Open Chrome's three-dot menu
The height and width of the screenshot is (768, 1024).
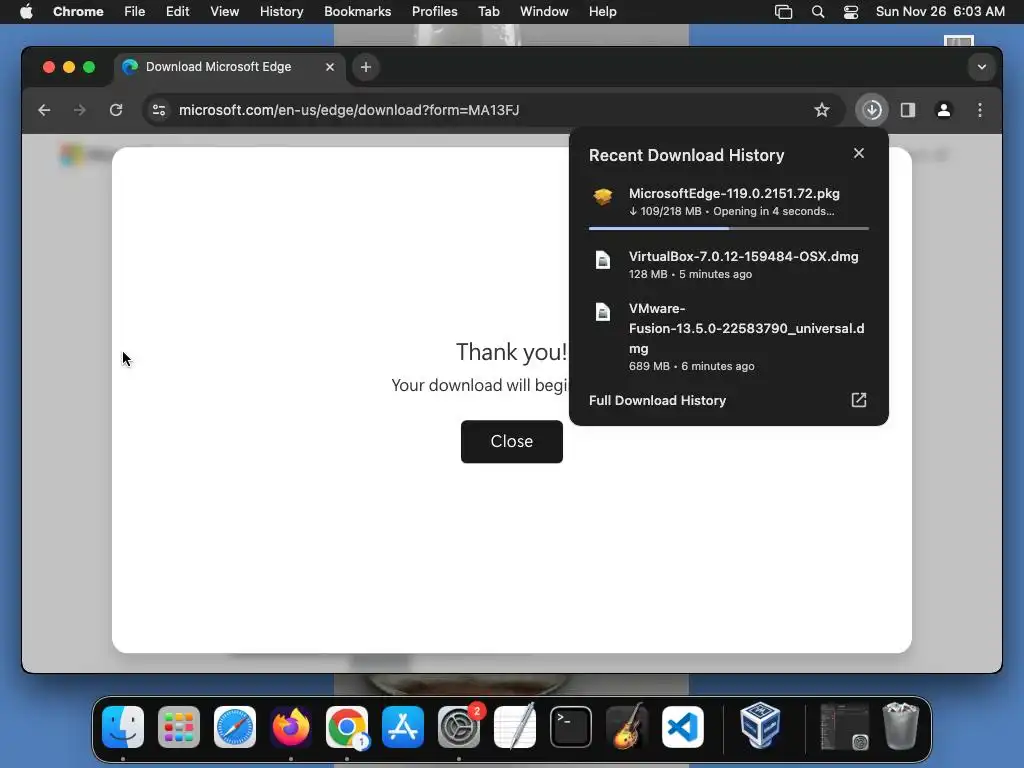click(x=980, y=110)
